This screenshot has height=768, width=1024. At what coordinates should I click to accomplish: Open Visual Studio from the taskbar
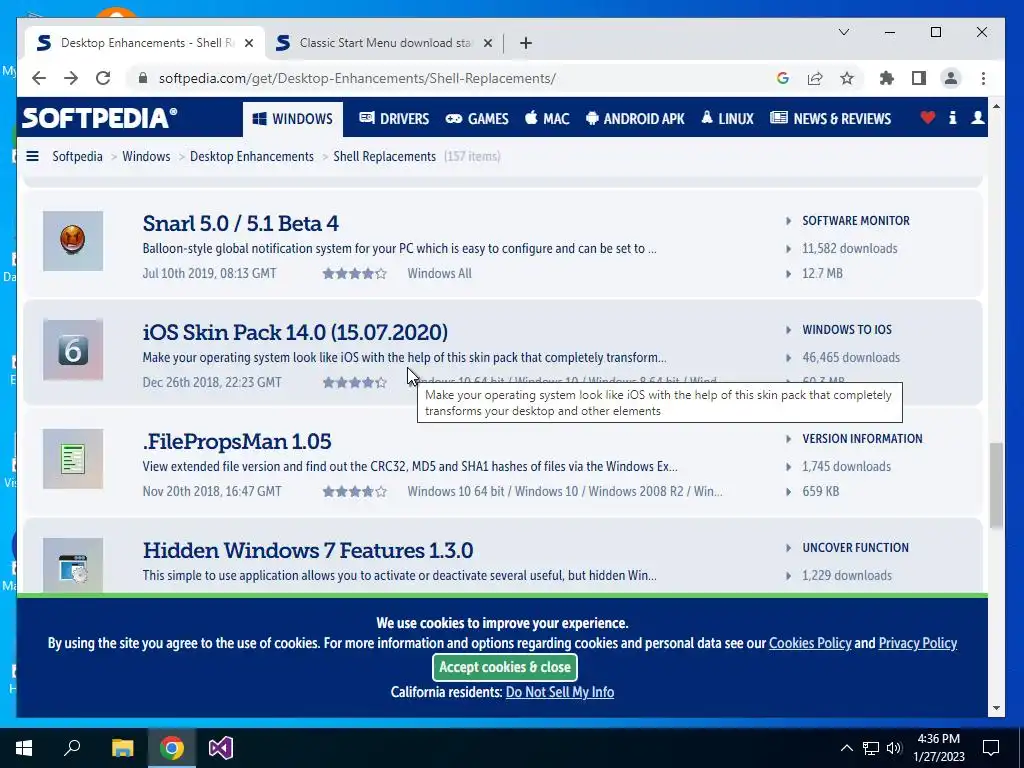click(x=221, y=748)
